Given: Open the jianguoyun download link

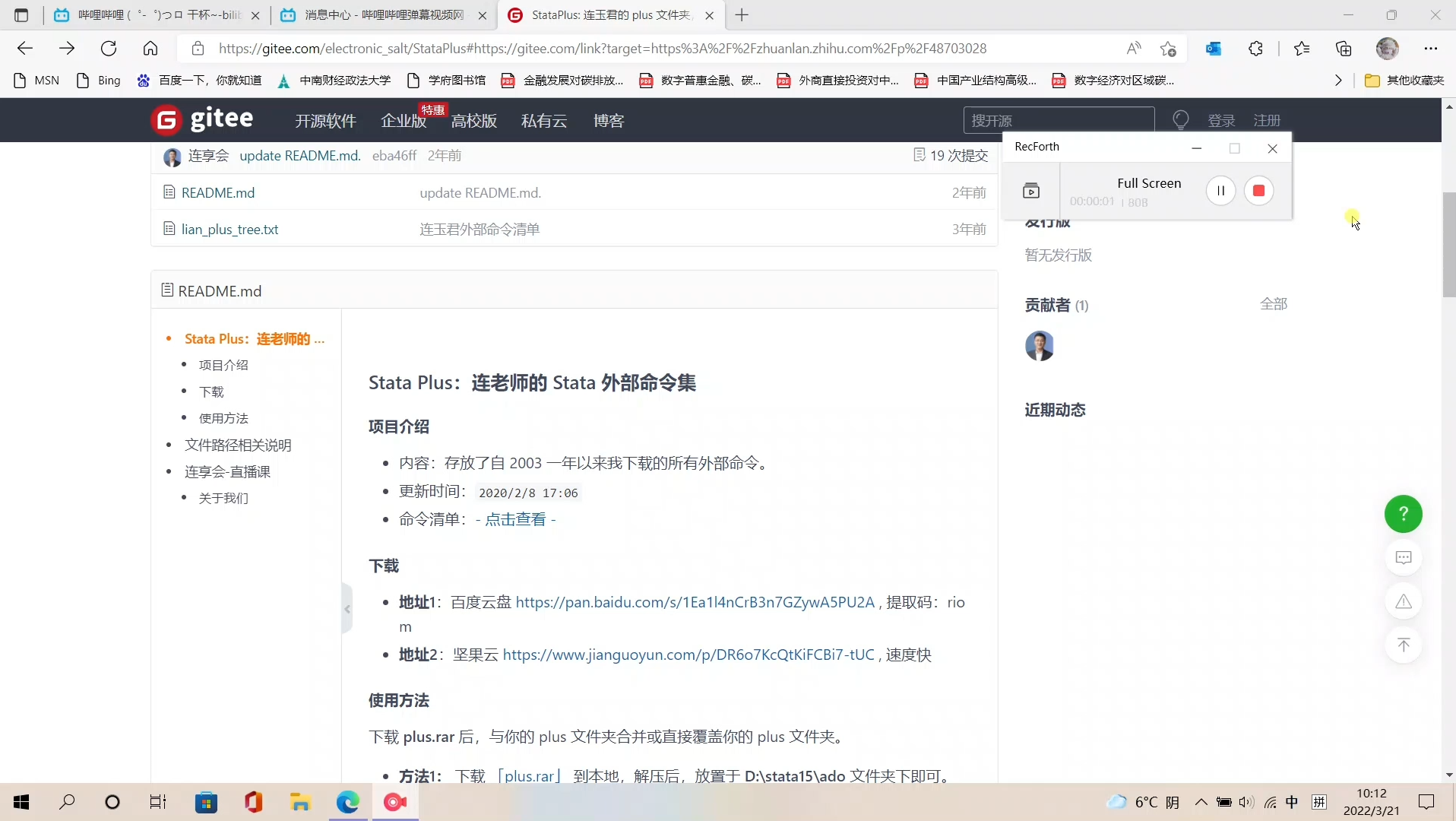Looking at the screenshot, I should [688, 655].
